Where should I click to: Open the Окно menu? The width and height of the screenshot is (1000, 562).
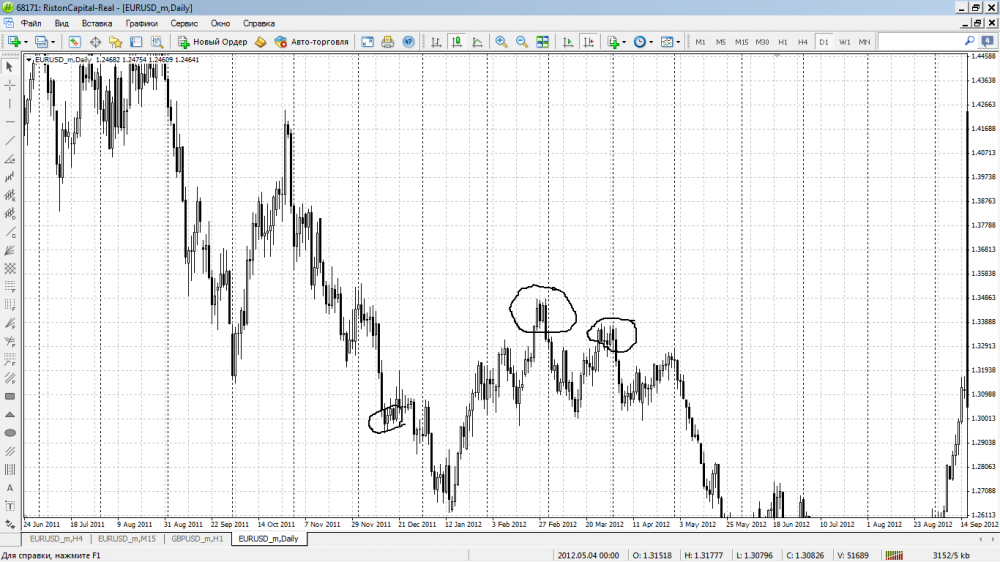[221, 24]
